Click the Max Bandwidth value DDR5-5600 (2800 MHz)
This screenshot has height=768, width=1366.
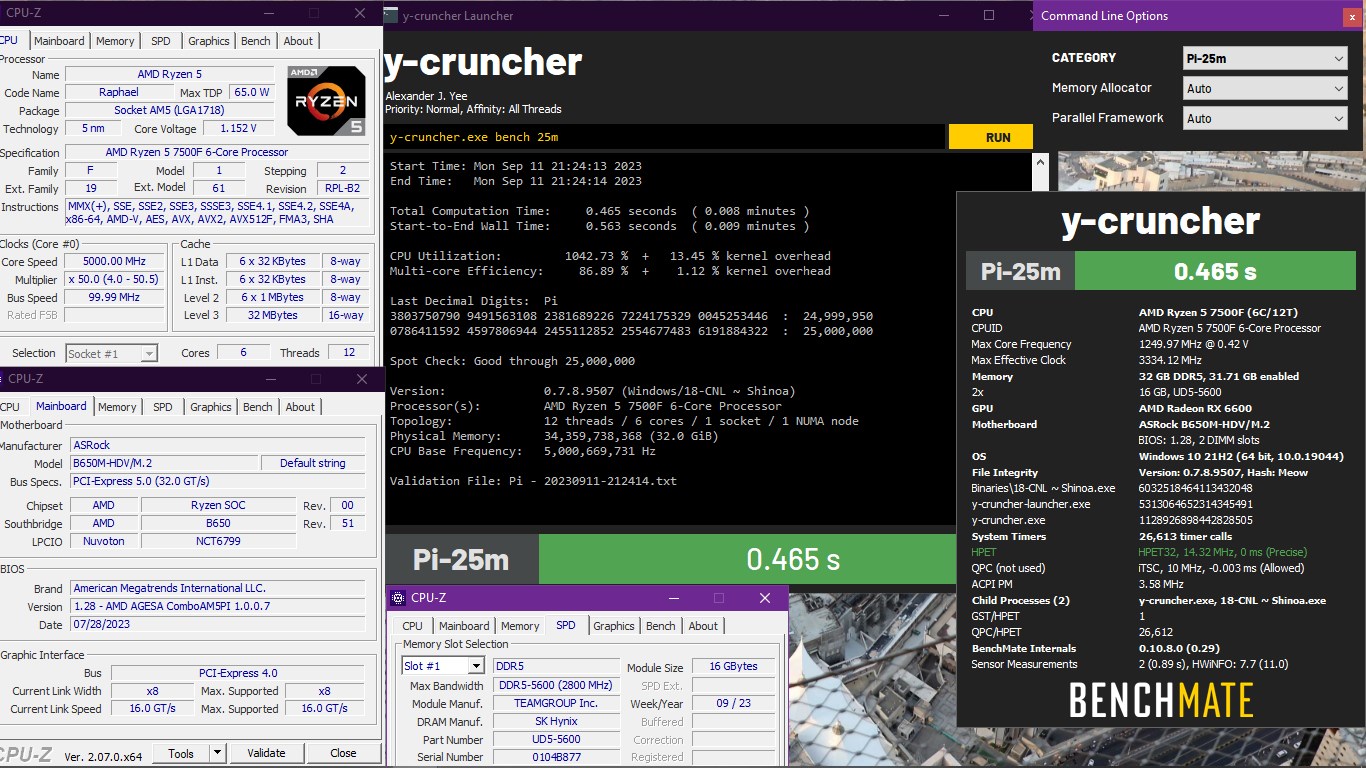click(x=556, y=685)
